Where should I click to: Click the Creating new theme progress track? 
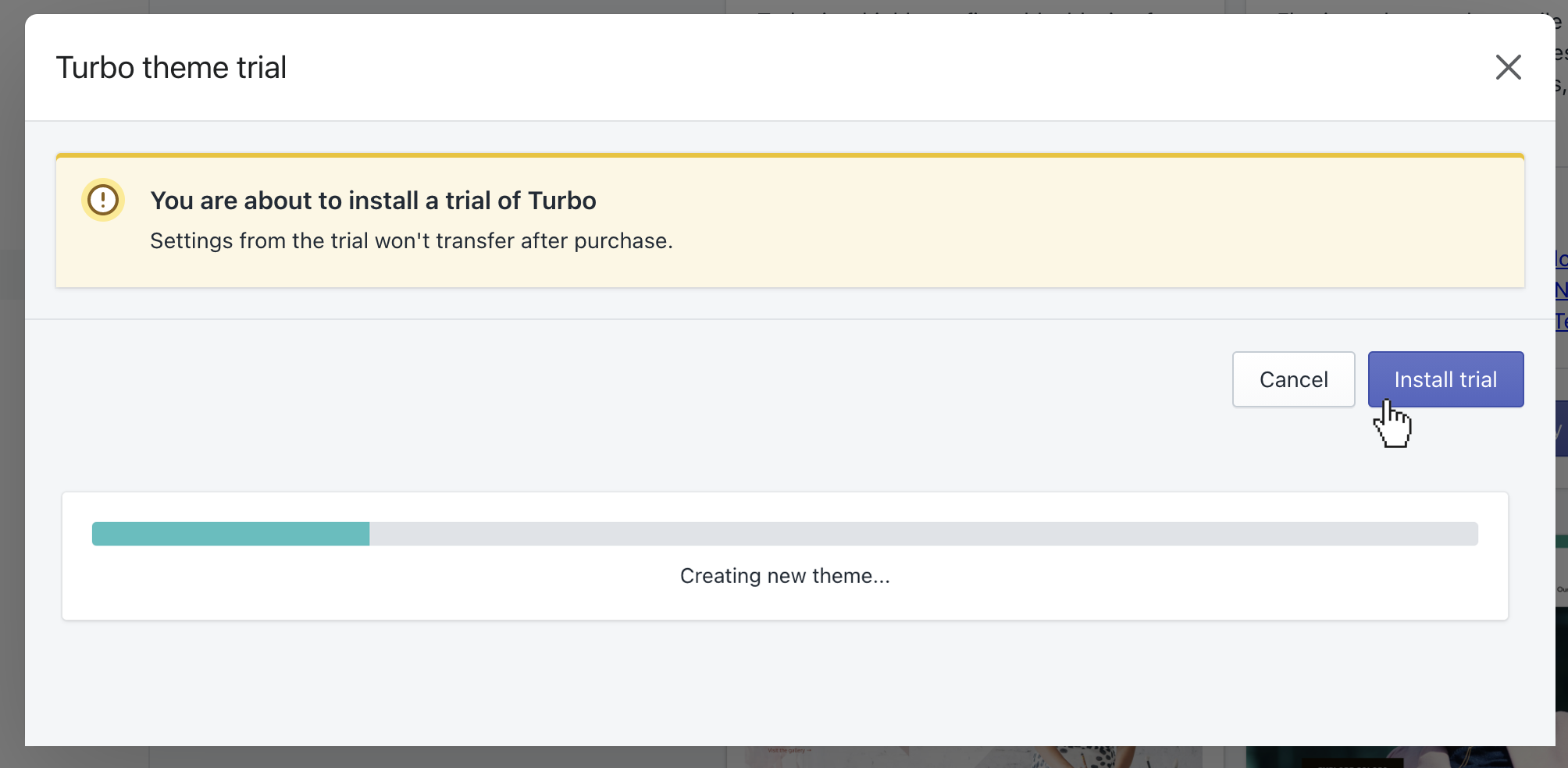(784, 534)
